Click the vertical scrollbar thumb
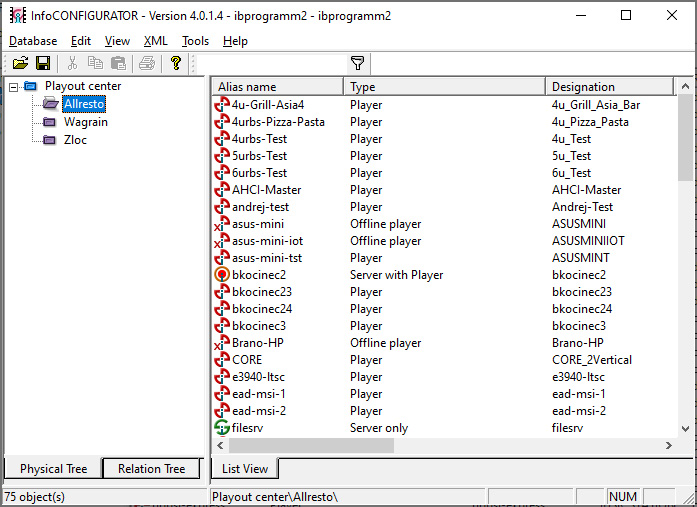The height and width of the screenshot is (507, 697). tap(685, 138)
